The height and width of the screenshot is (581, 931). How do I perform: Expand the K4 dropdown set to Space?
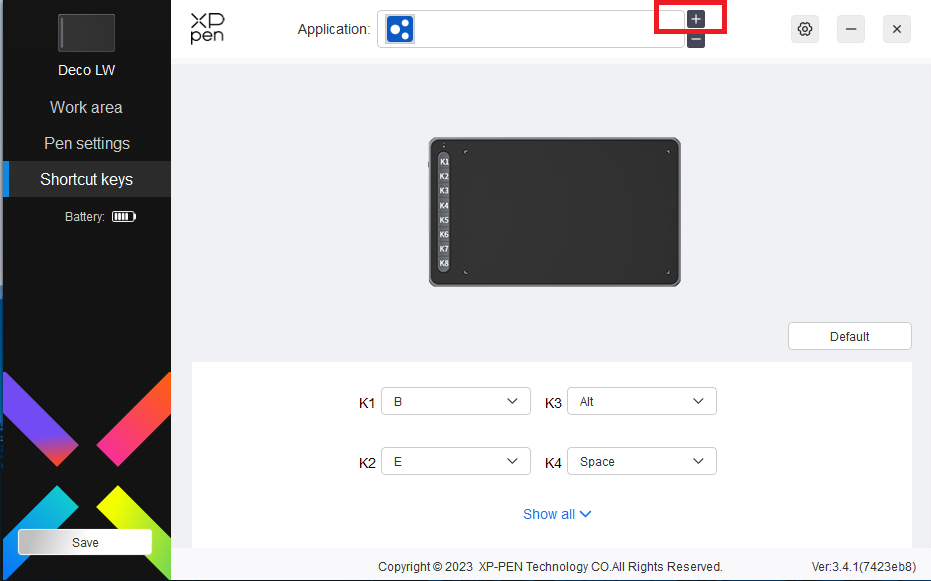click(x=642, y=461)
